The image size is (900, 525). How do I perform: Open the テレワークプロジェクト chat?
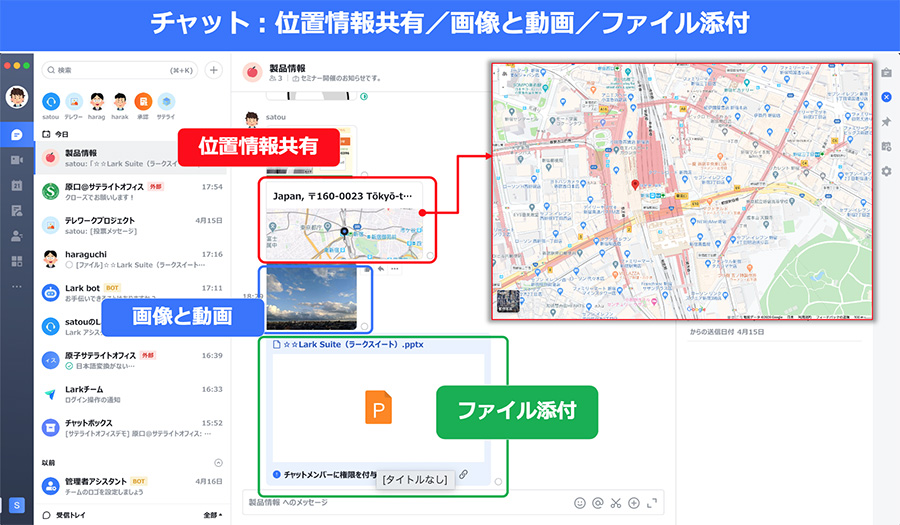click(x=132, y=225)
